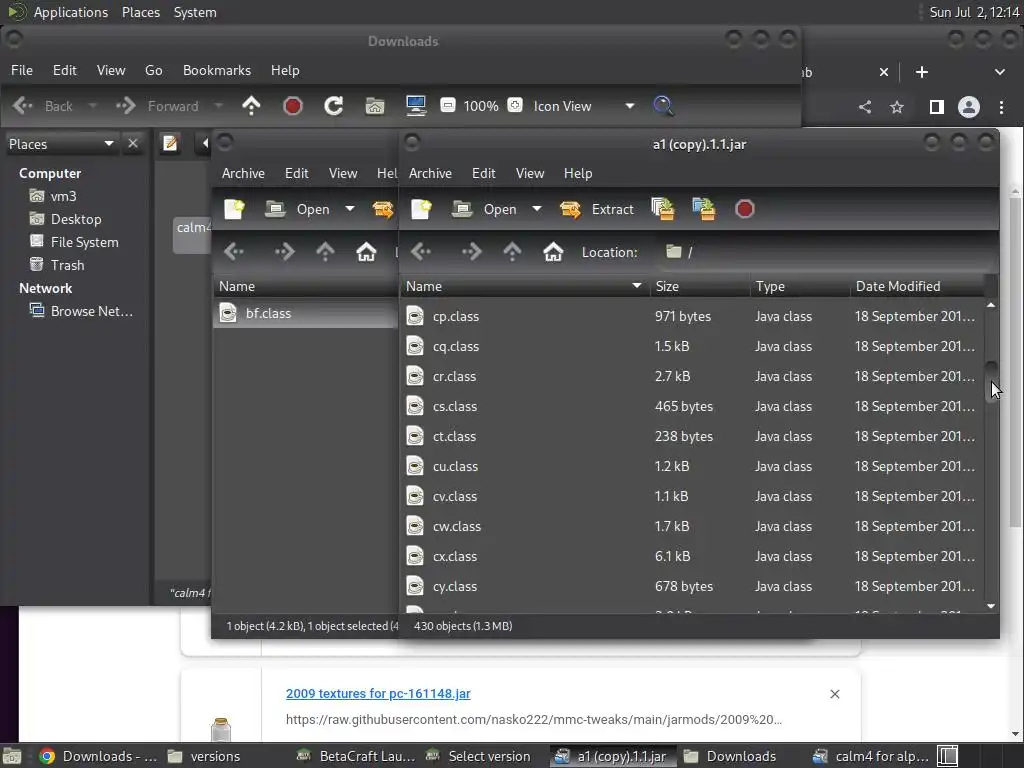Click the new archive icon in a1 (copy).1.1.jar window
Image resolution: width=1024 pixels, height=768 pixels.
[421, 209]
